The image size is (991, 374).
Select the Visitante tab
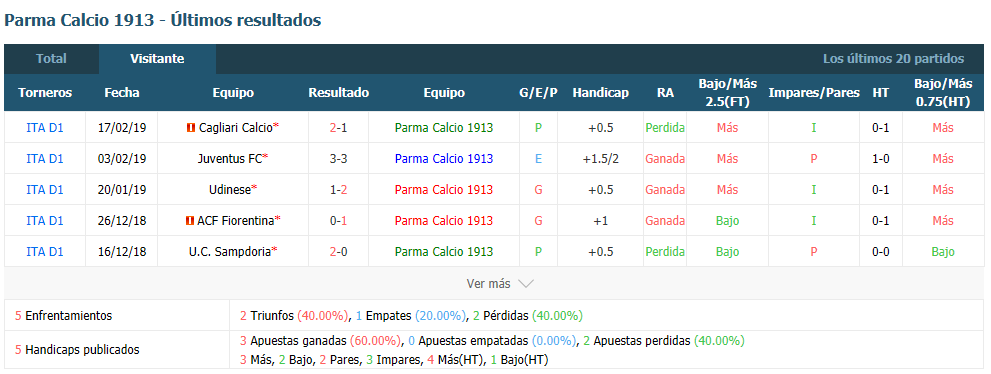(x=157, y=59)
